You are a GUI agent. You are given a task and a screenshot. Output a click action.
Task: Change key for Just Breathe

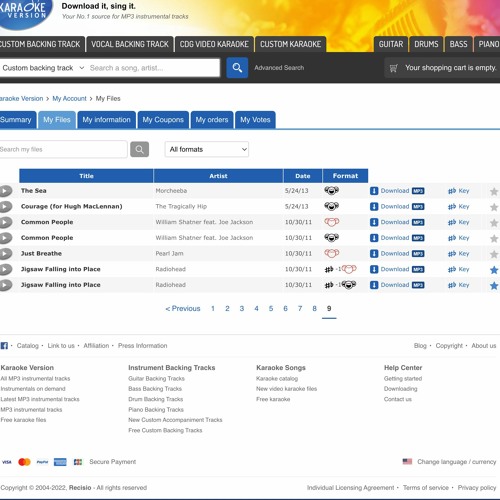(x=459, y=253)
